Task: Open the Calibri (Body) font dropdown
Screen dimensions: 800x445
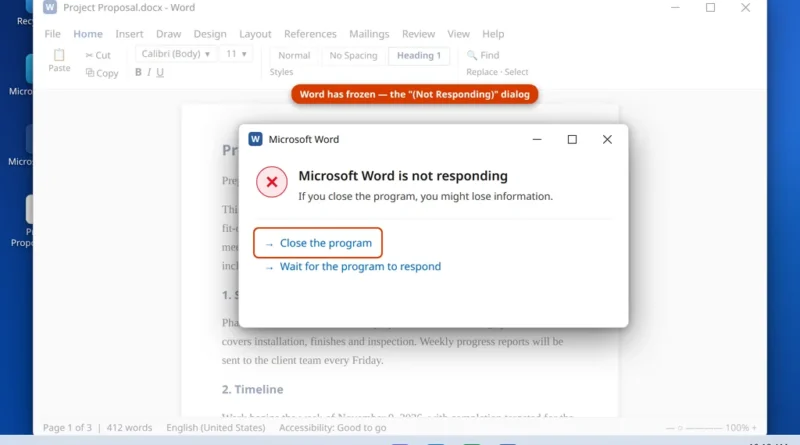Action: (176, 54)
